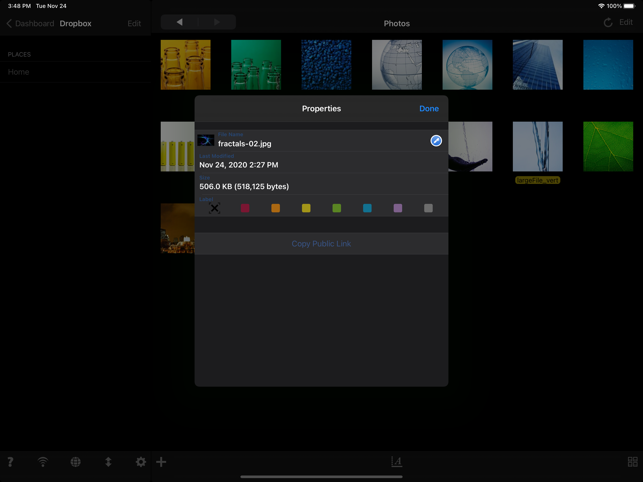This screenshot has height=482, width=643.
Task: Navigate forward with the right arrow button
Action: click(217, 22)
